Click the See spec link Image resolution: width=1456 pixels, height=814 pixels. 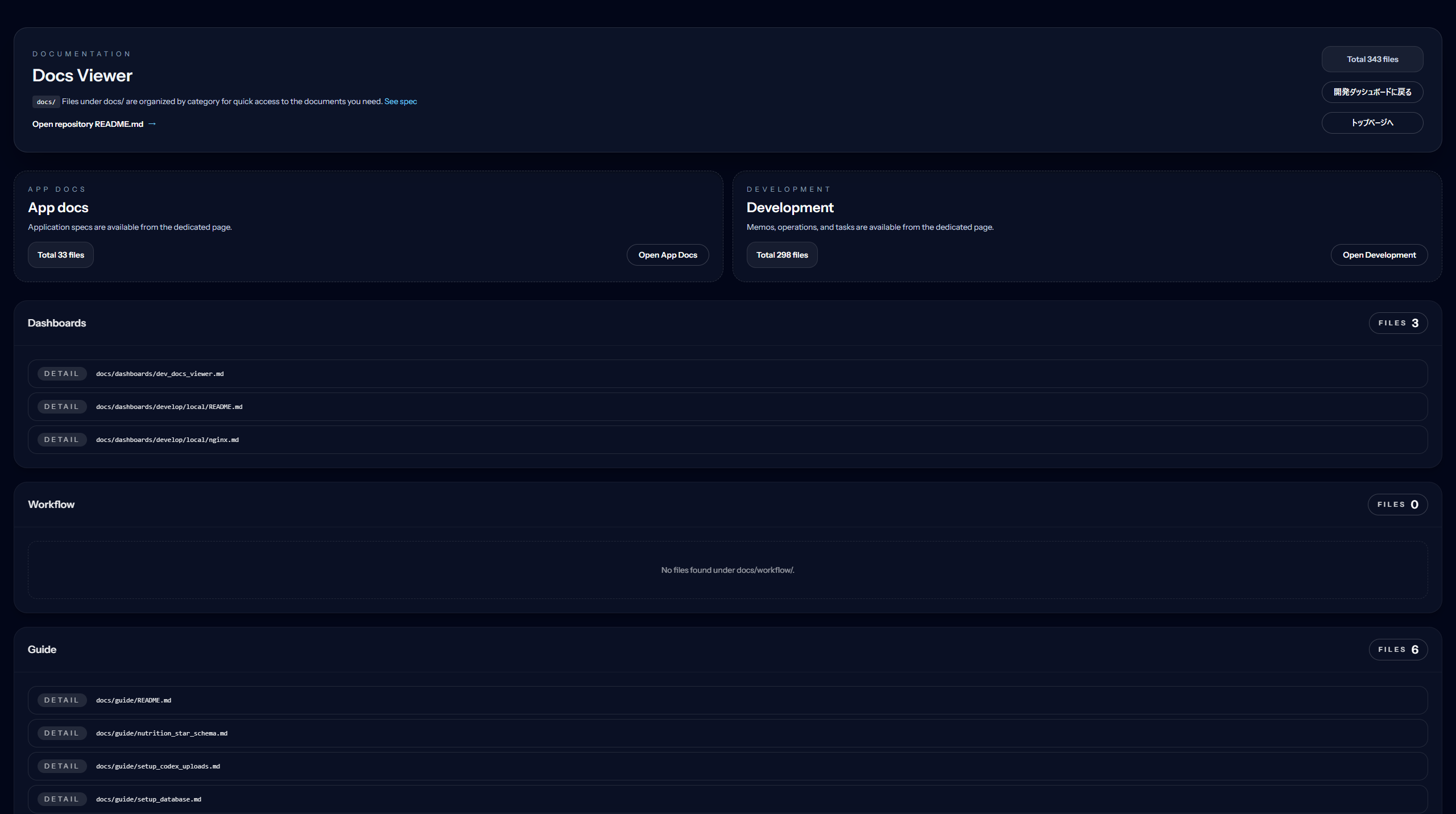(x=400, y=101)
